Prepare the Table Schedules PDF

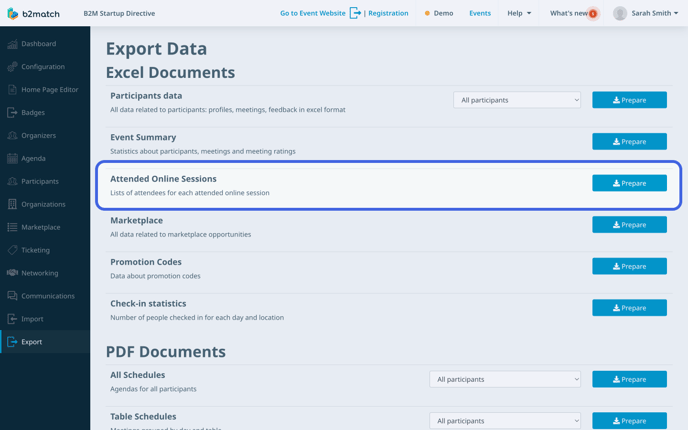click(x=629, y=421)
